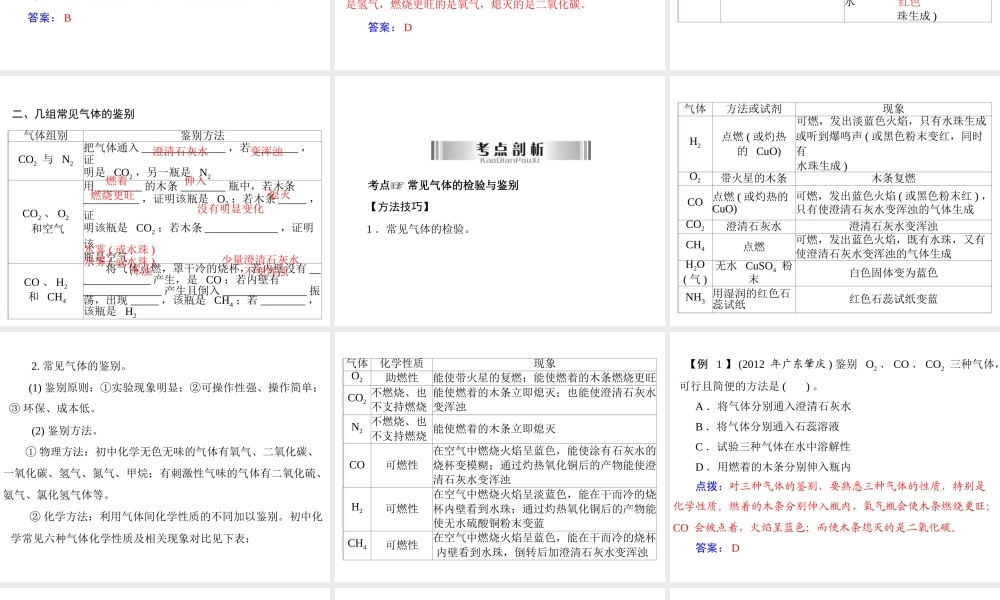Click the 【方法技巧】 heading
The width and height of the screenshot is (1000, 600).
pyautogui.click(x=399, y=207)
